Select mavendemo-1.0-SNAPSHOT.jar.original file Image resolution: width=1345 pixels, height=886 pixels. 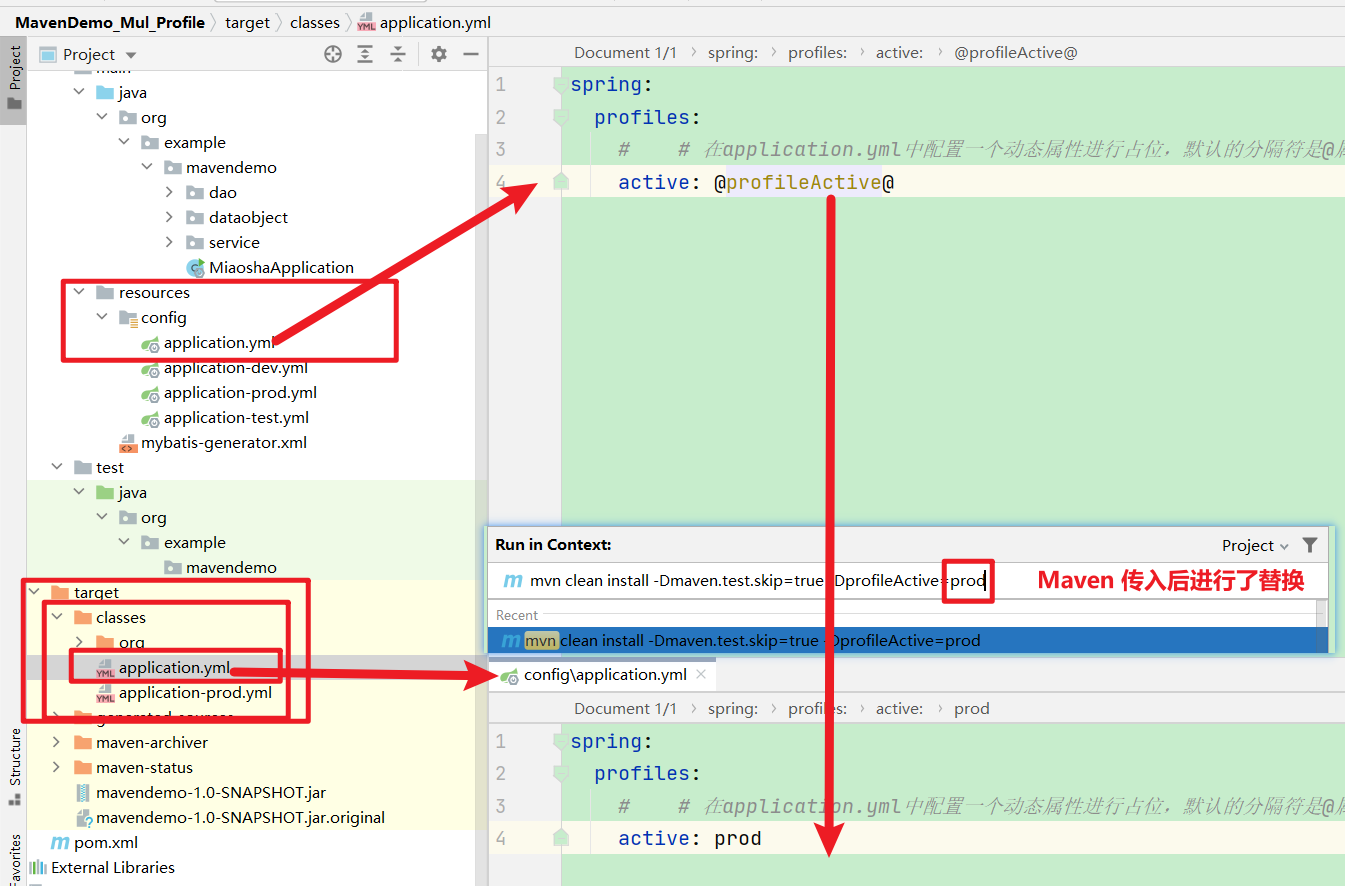pyautogui.click(x=229, y=817)
